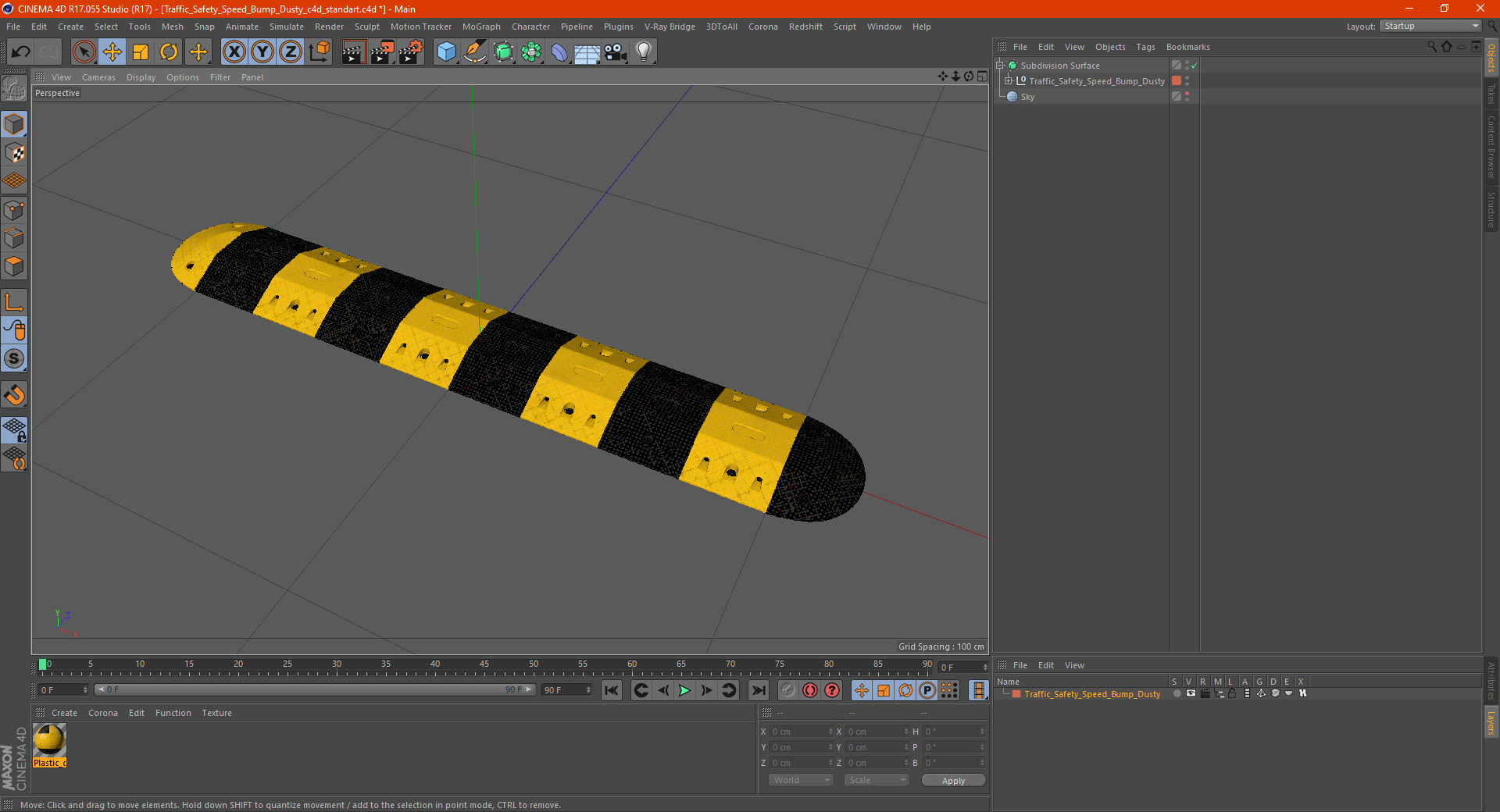Viewport: 1500px width, 812px height.
Task: Go to start of animation
Action: pos(612,690)
